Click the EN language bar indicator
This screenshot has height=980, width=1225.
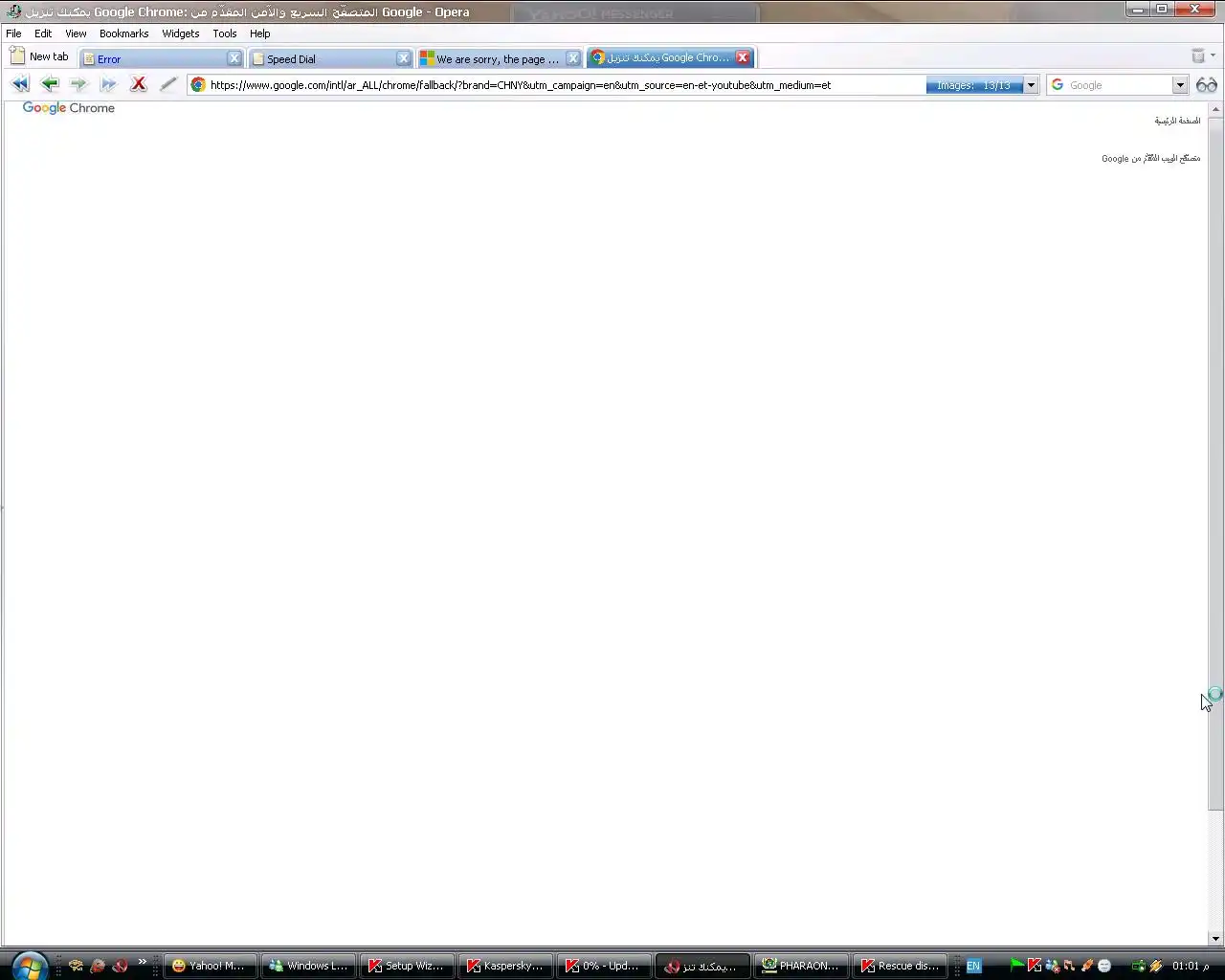click(x=973, y=966)
